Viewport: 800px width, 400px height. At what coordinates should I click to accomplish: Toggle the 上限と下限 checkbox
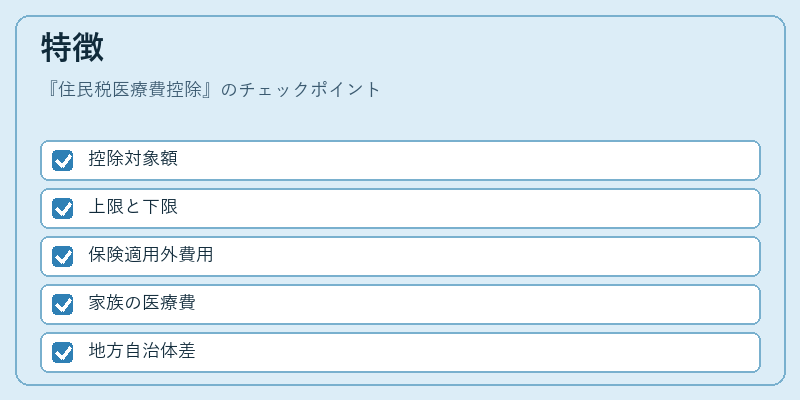(x=62, y=208)
